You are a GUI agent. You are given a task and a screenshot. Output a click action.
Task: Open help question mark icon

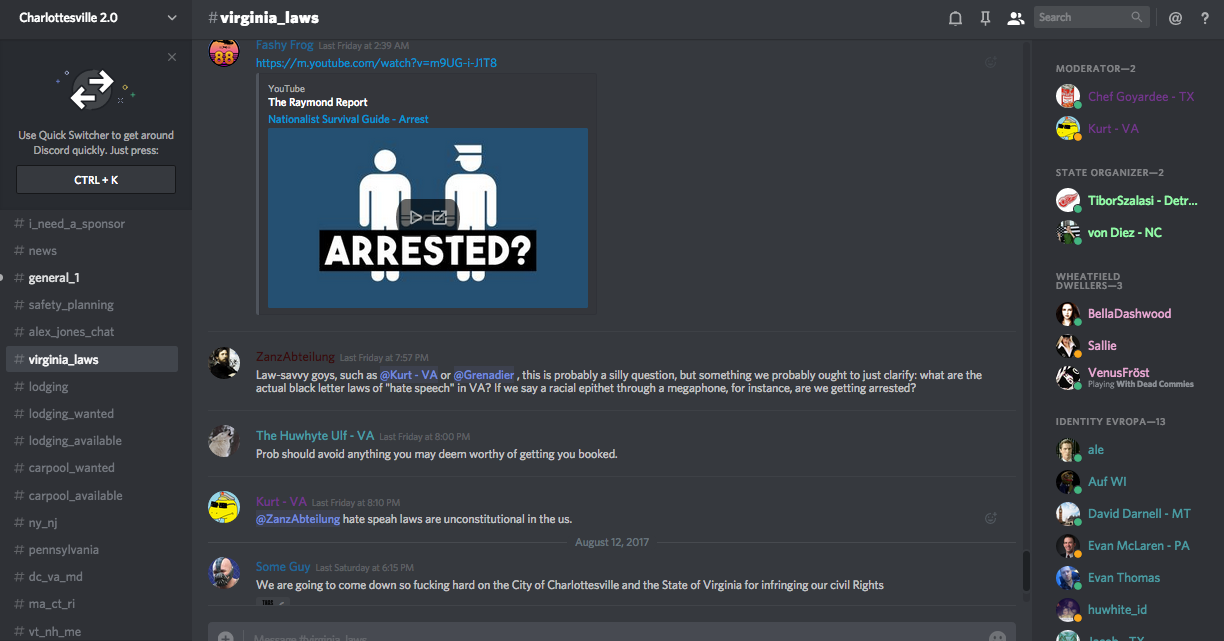(x=1205, y=17)
